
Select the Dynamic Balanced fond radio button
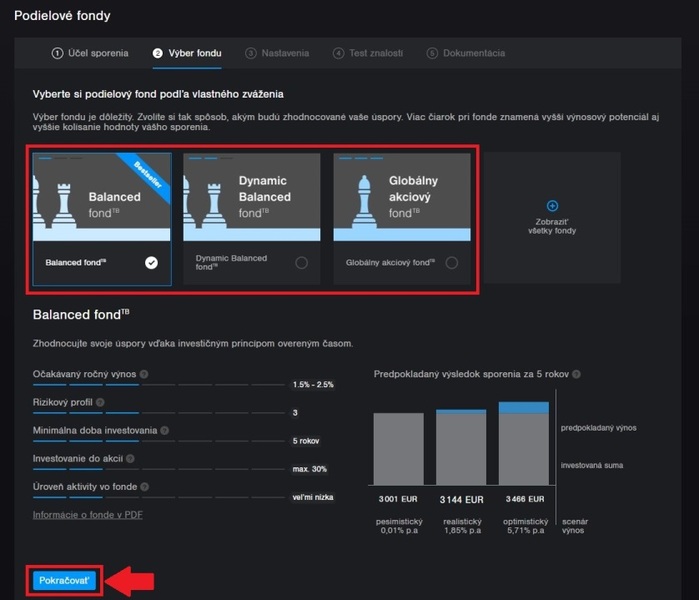coord(301,263)
